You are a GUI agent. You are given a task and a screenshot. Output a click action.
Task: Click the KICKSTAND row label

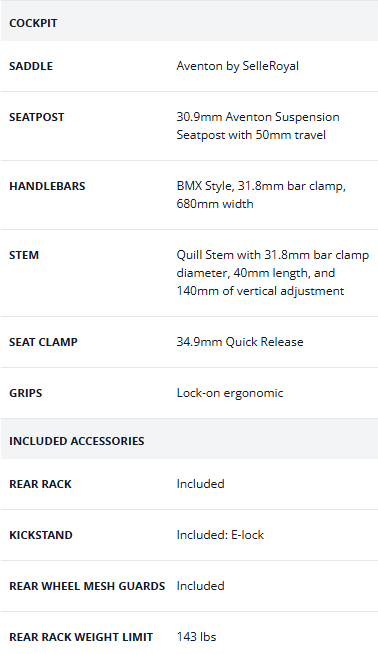click(40, 535)
